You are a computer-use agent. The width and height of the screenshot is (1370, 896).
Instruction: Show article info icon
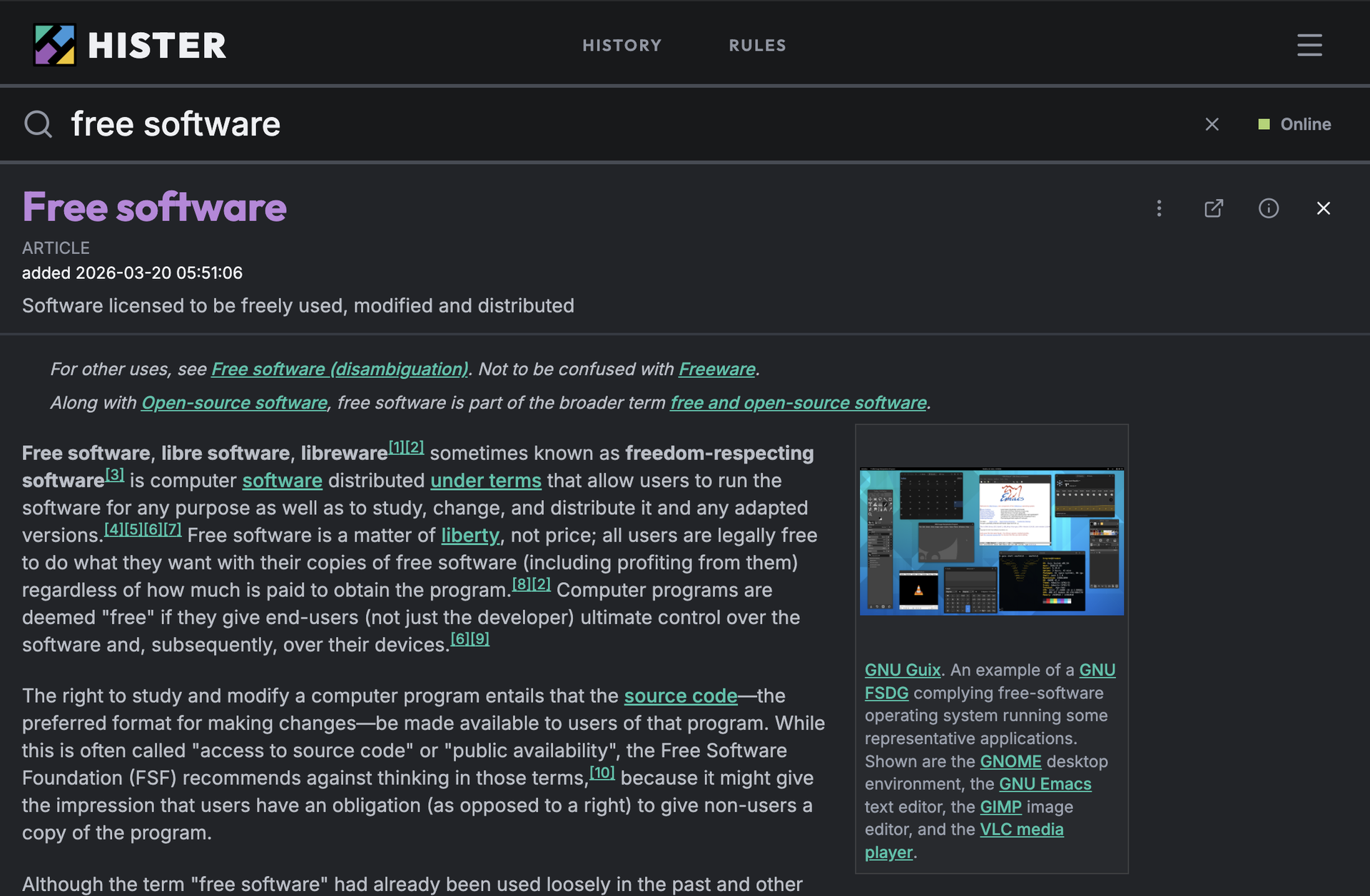pos(1269,208)
